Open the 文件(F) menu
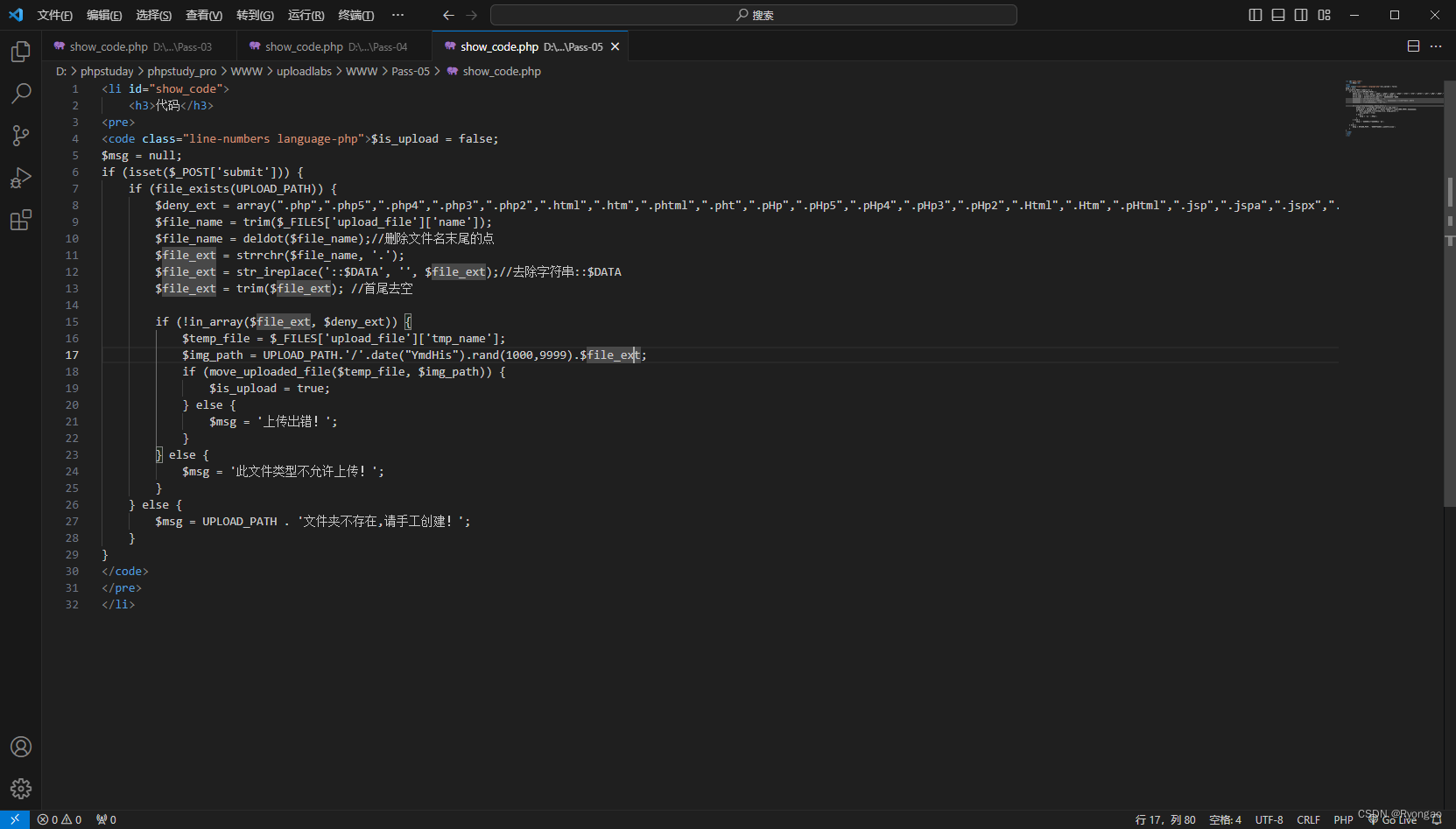 coord(55,15)
